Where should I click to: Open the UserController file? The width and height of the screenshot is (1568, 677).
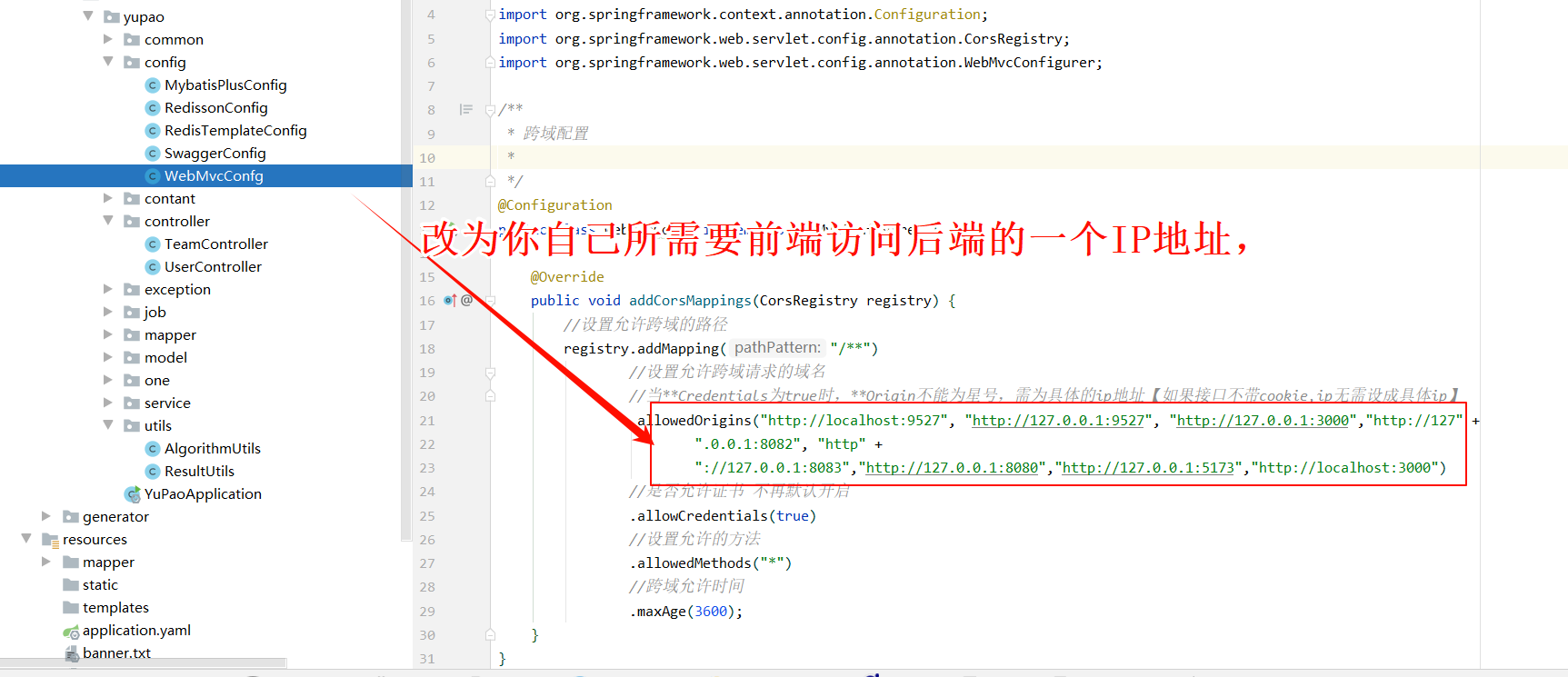[213, 267]
